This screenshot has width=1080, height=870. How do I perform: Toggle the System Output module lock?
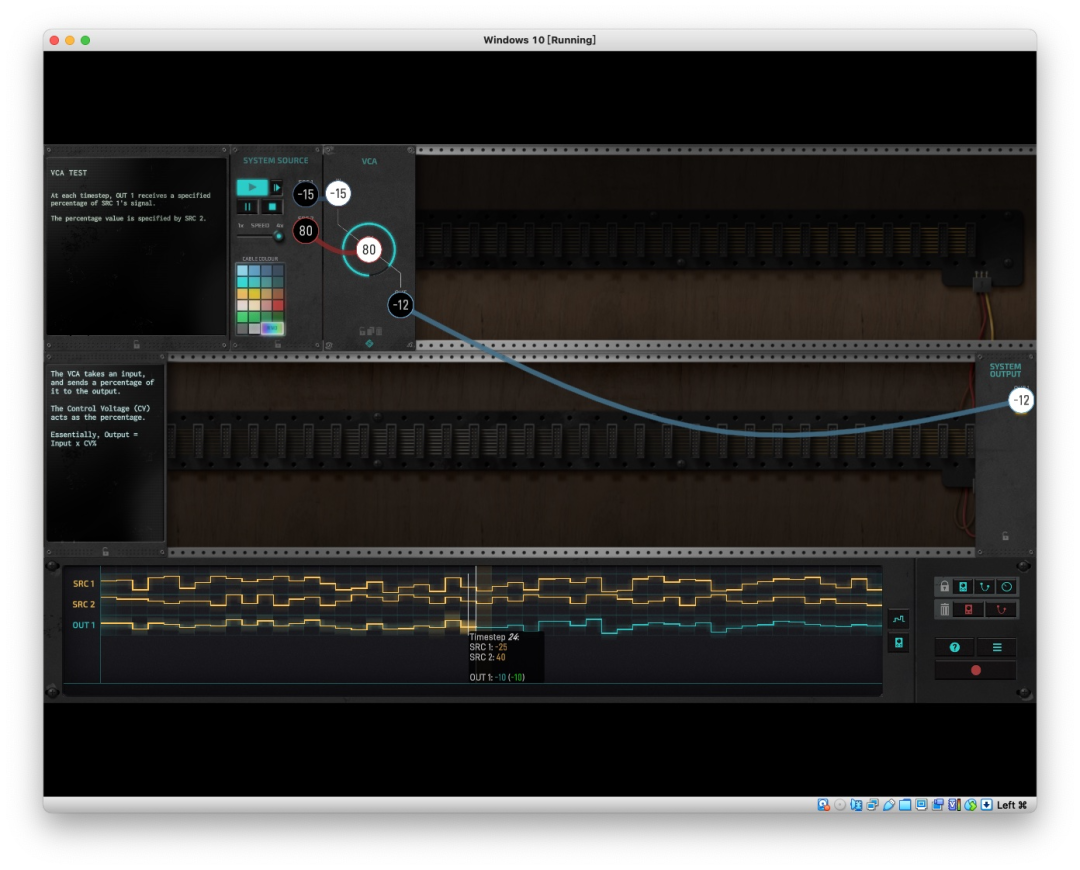coord(1006,536)
